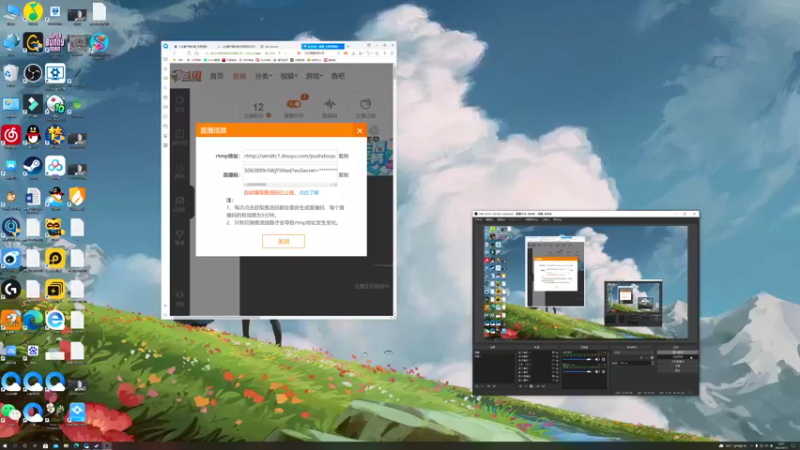Click the heart 关注 icon in Douyu sidebar
This screenshot has height=450, width=800.
point(180,101)
